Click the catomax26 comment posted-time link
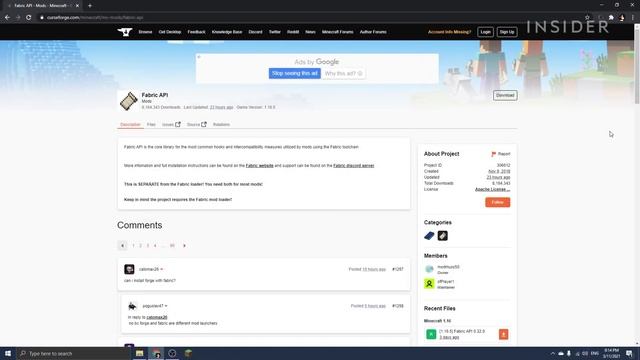This screenshot has height=360, width=640. point(374,269)
